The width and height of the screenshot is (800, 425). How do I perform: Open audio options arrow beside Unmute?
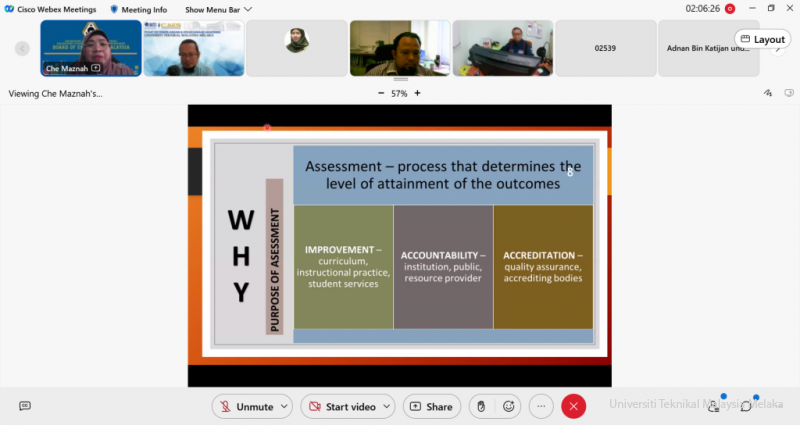click(x=285, y=407)
